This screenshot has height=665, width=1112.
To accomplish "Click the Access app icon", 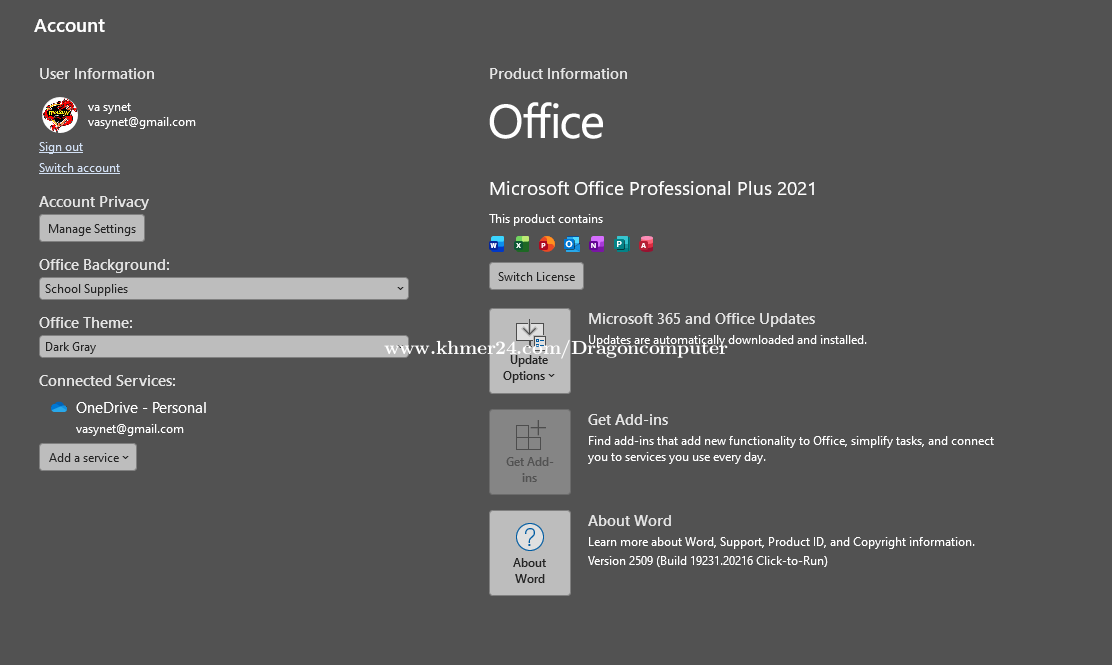I will click(x=647, y=244).
